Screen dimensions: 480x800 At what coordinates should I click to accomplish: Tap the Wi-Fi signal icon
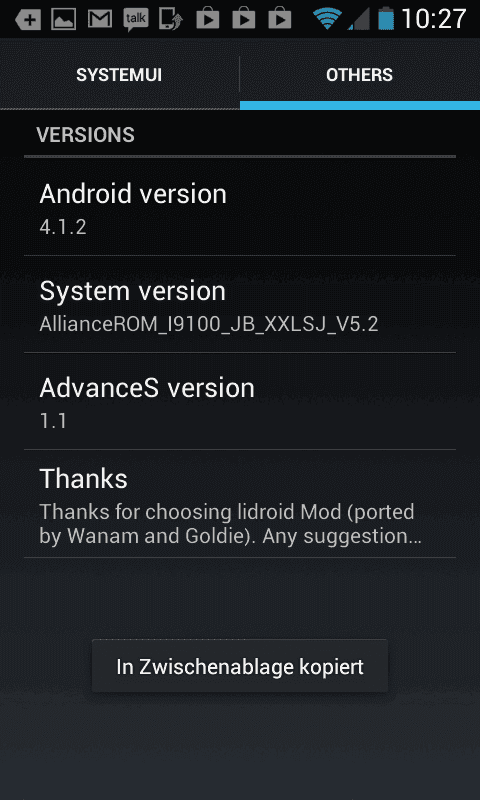point(327,19)
